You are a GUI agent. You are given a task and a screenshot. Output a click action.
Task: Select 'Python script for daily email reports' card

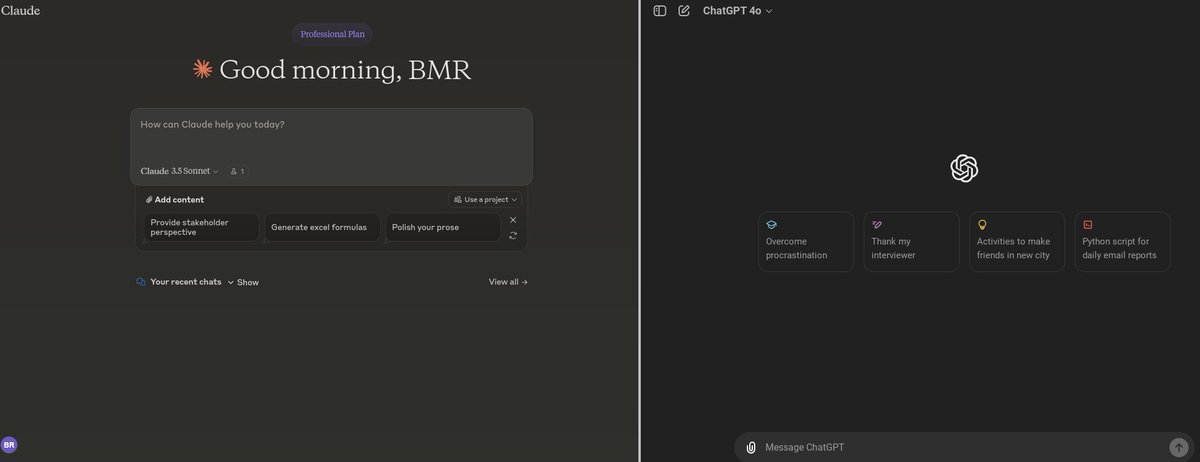point(1122,241)
